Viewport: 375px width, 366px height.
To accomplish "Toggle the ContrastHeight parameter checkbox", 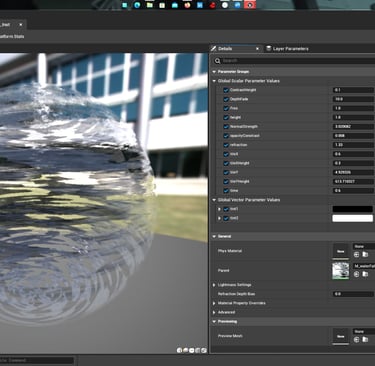I will pos(226,90).
